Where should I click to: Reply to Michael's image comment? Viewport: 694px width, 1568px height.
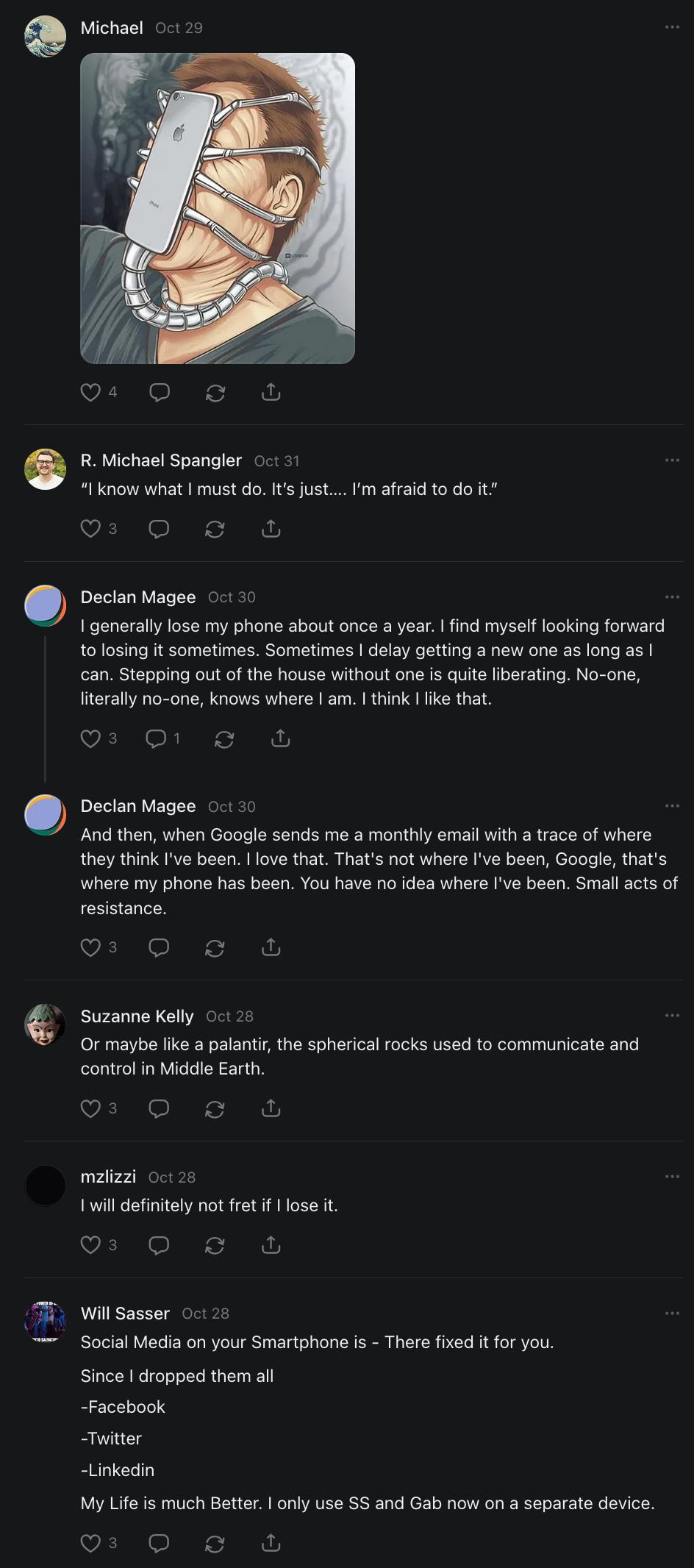click(x=160, y=393)
